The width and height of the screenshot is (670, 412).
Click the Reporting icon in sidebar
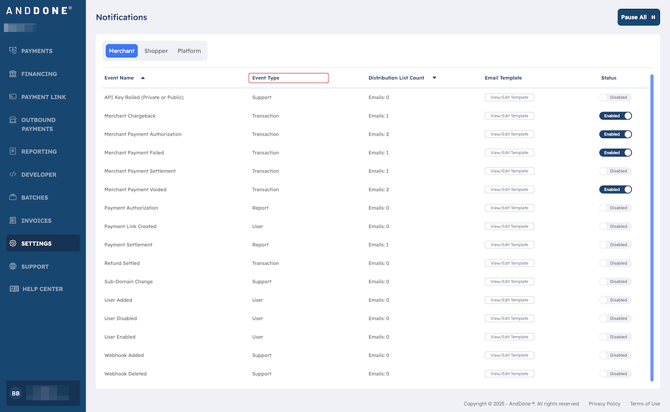click(13, 152)
